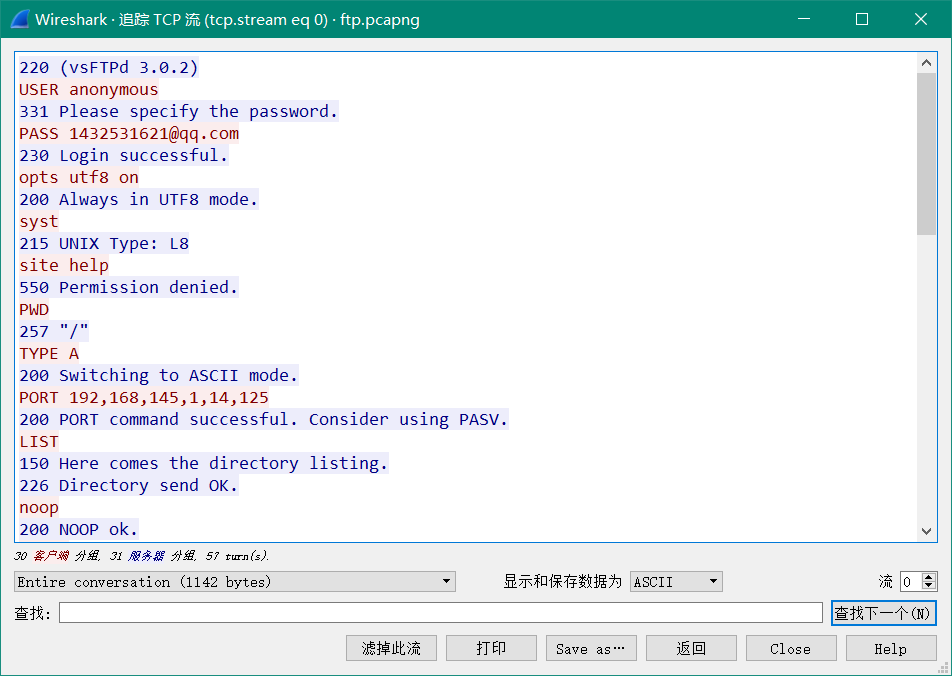Click 'PORT 192,168,145,1,14,125' line

144,398
